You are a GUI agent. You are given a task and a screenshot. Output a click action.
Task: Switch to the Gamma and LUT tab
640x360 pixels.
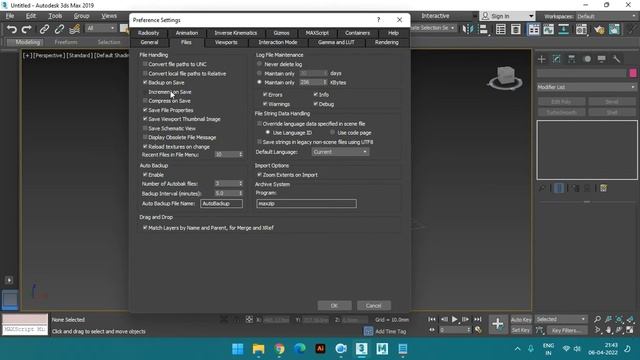pos(336,42)
